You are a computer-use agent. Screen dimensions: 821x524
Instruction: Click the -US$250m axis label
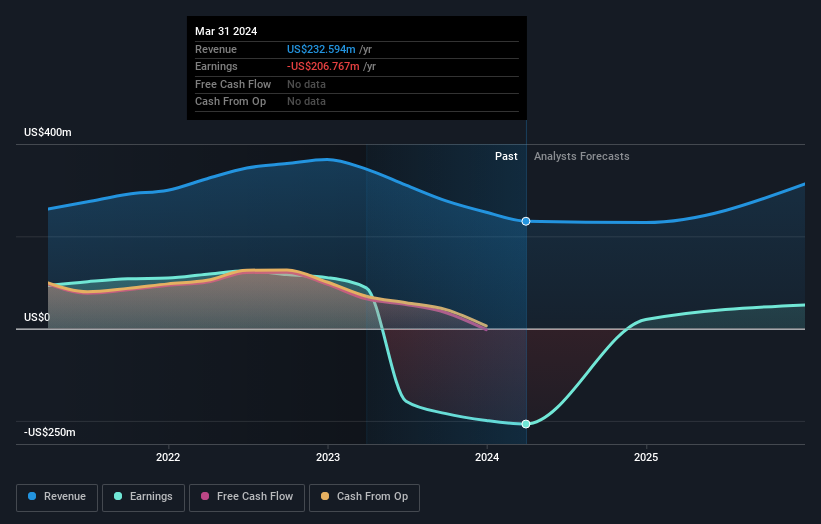[x=50, y=432]
